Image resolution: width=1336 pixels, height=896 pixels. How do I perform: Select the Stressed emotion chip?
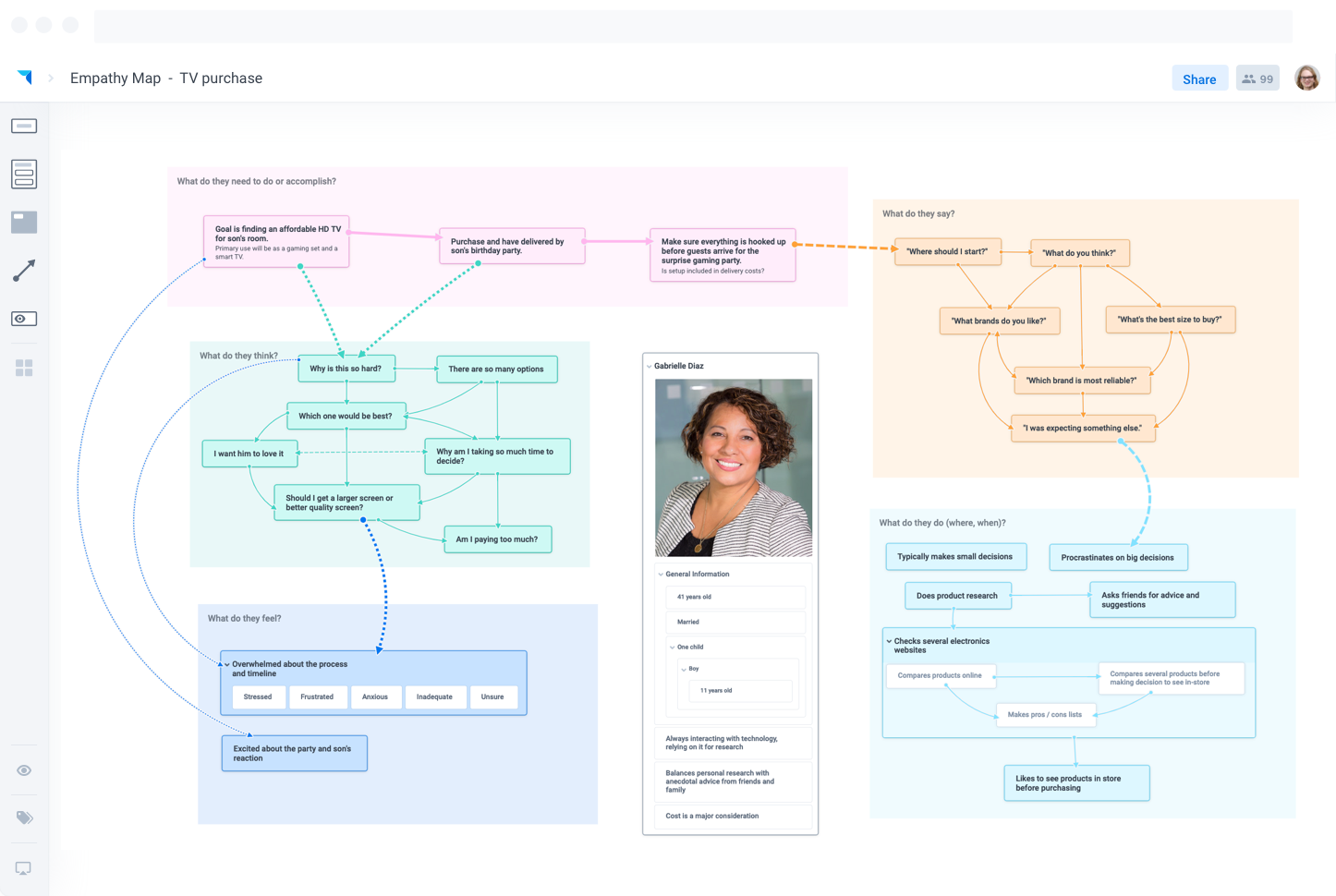(x=258, y=696)
